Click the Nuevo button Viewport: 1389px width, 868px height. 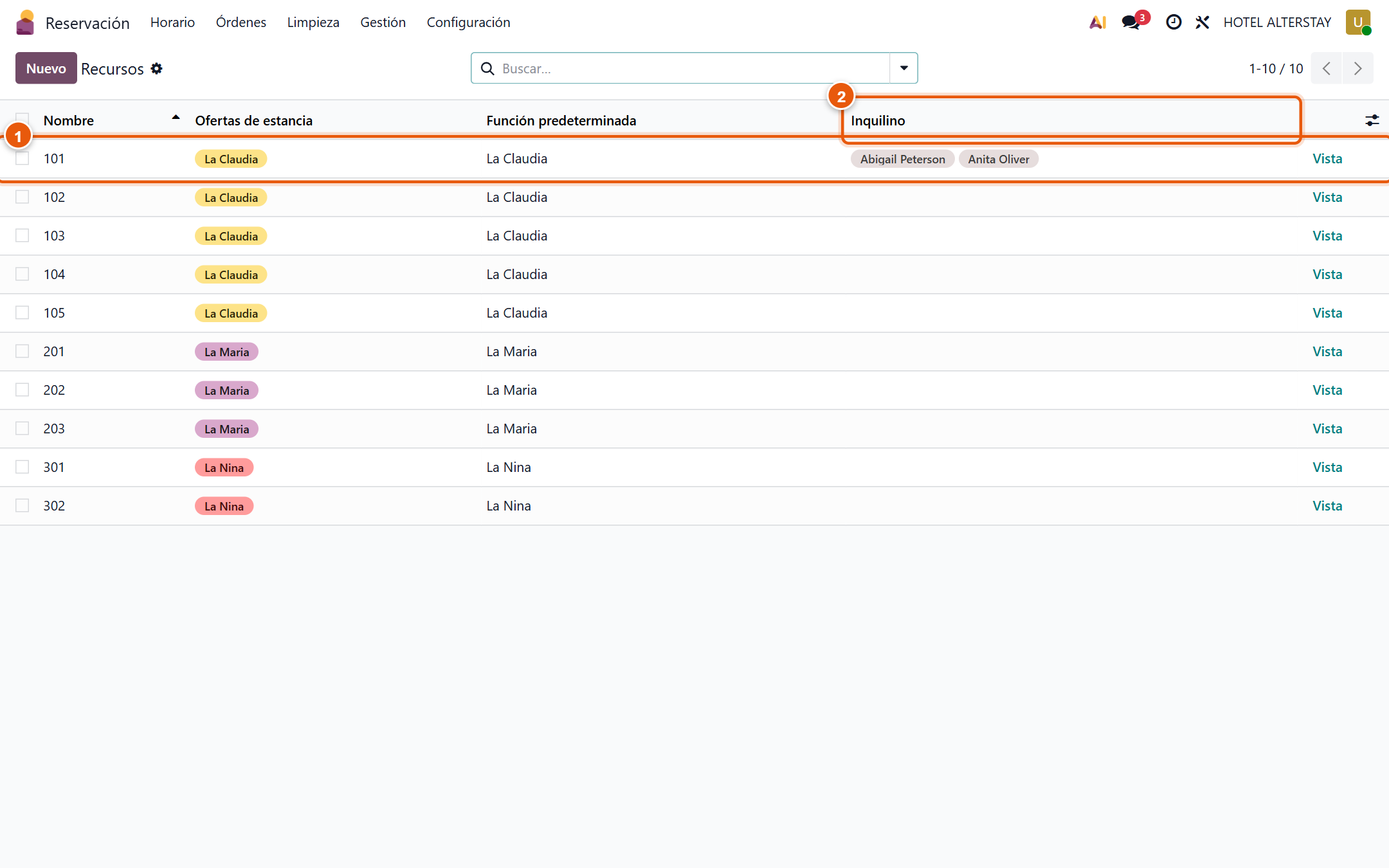click(46, 68)
